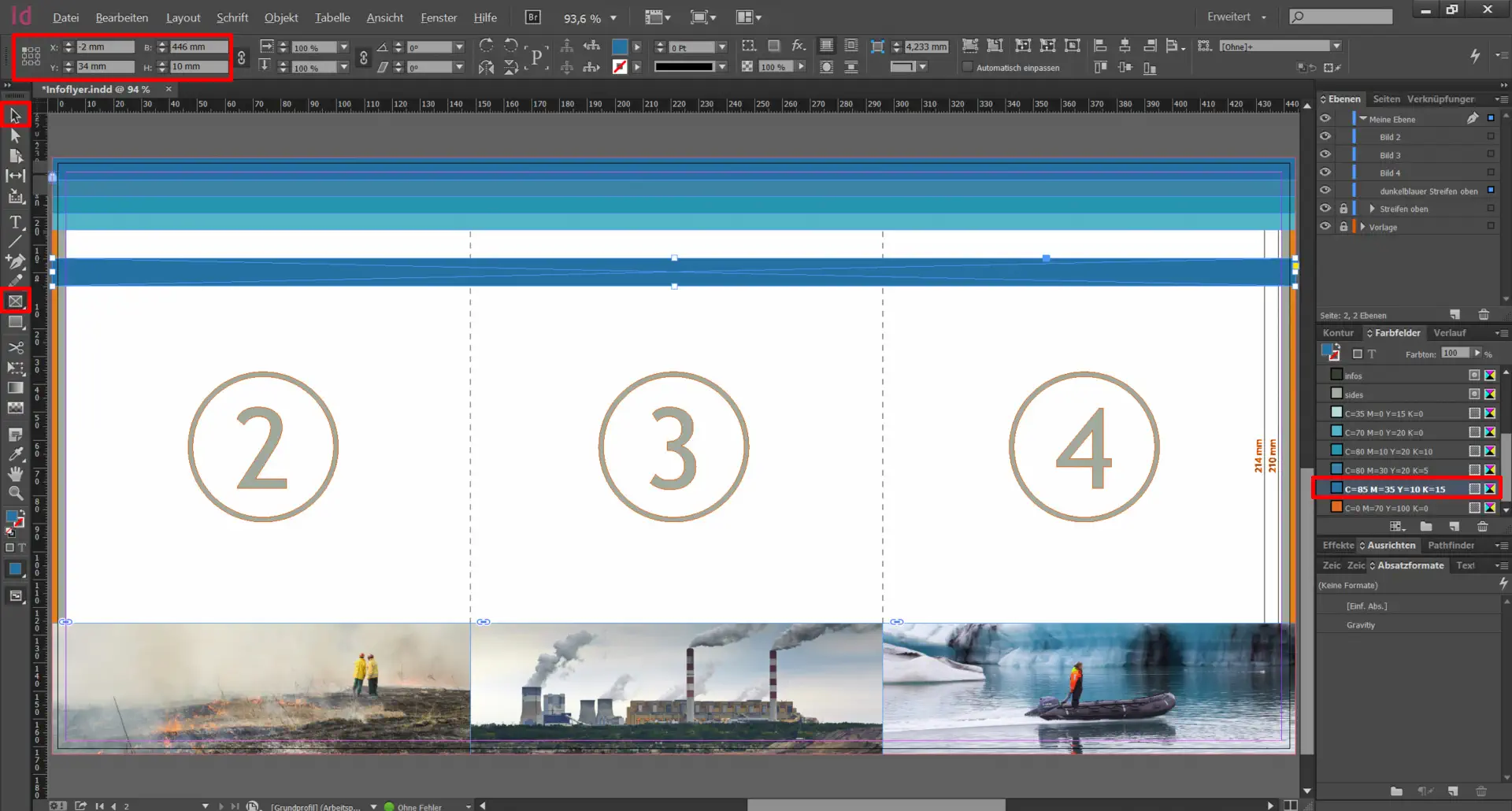Select the Zoom magnifier tool

15,494
